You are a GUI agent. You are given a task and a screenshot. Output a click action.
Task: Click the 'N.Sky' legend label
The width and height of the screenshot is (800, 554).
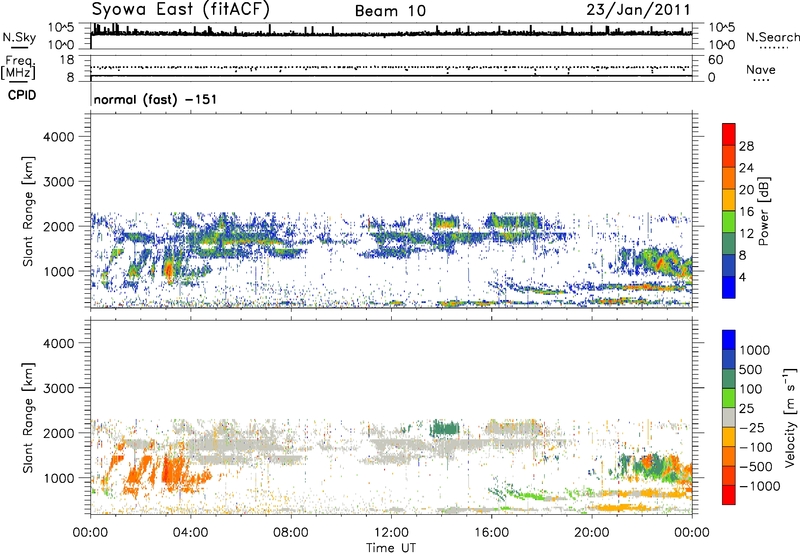(x=19, y=37)
